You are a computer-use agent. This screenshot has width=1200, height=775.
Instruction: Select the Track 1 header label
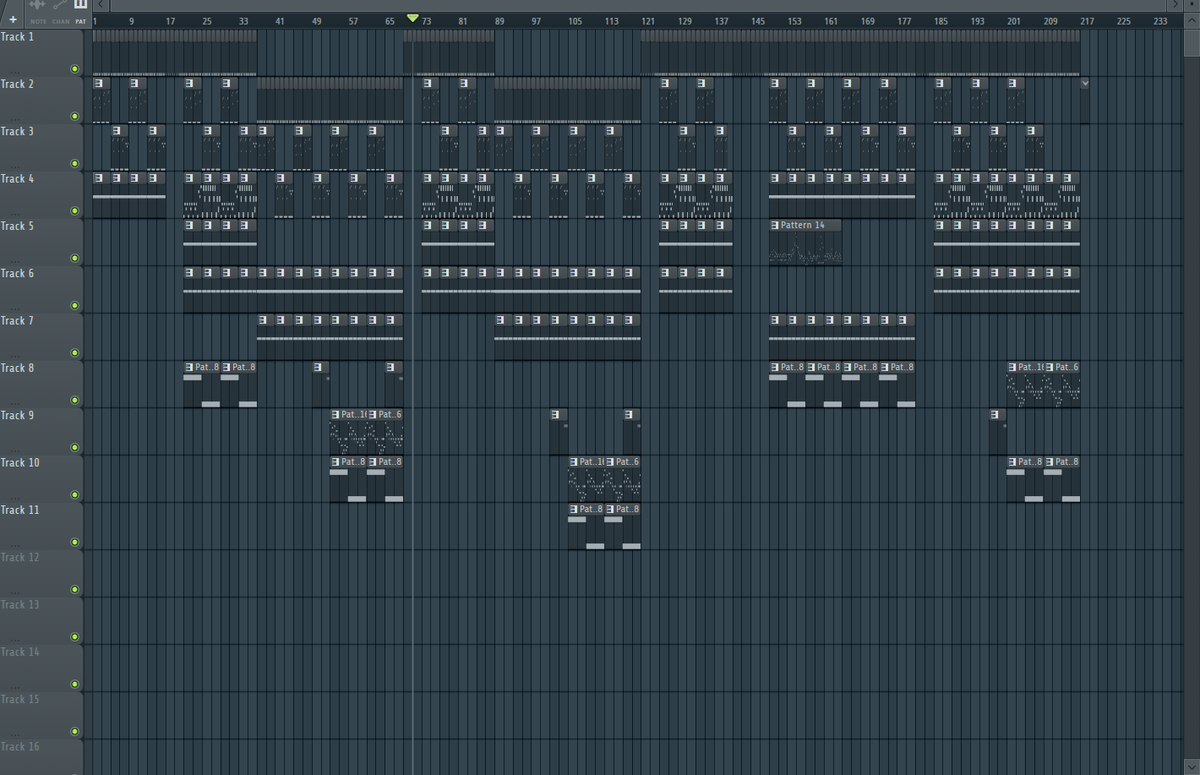17,36
